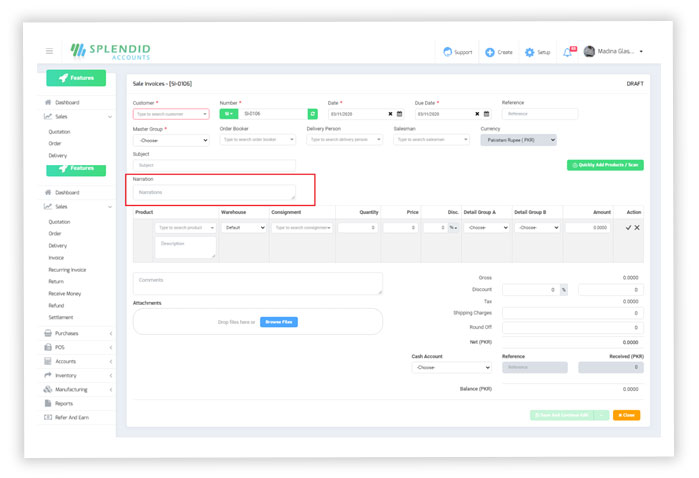
Task: Open the Consignment search dropdown
Action: 302,228
